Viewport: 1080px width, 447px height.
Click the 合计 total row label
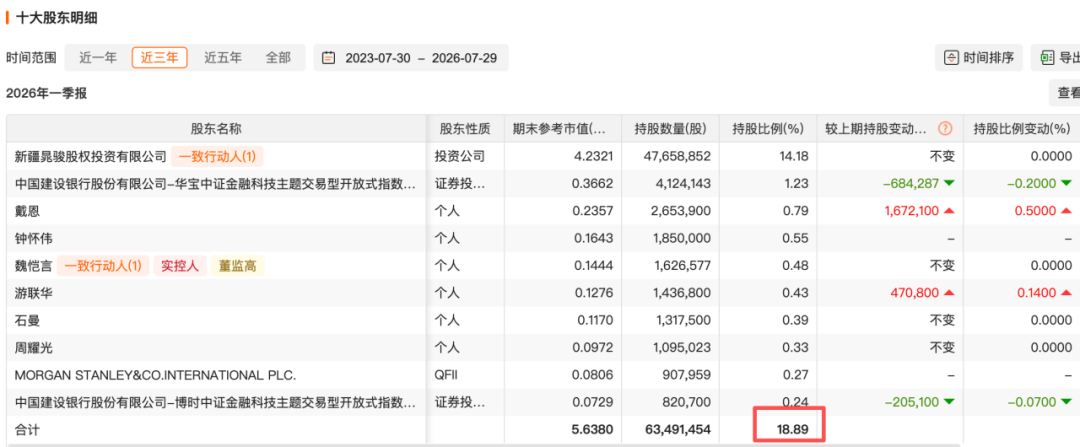tap(27, 430)
